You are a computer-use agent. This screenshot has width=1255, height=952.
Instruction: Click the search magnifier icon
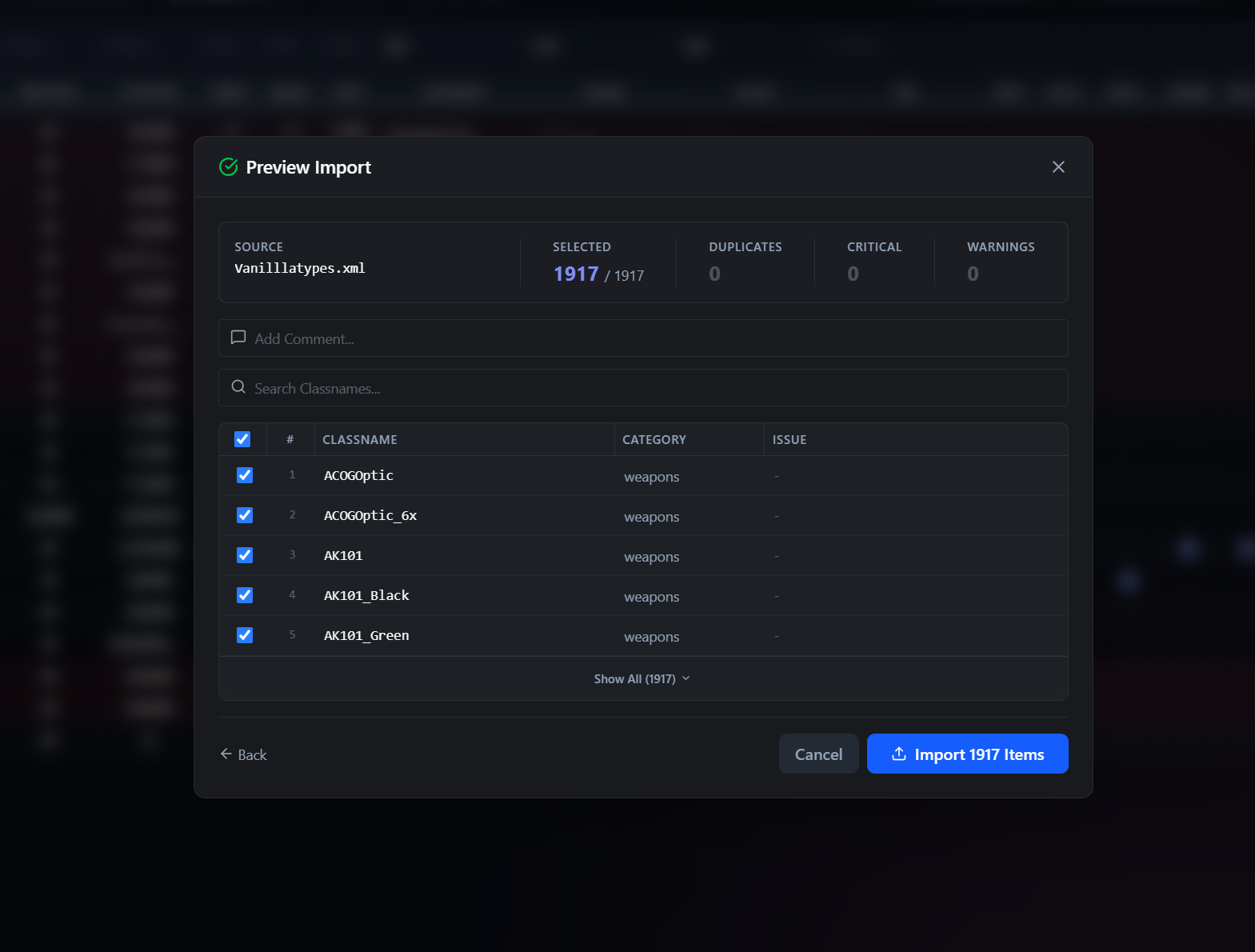tap(238, 387)
